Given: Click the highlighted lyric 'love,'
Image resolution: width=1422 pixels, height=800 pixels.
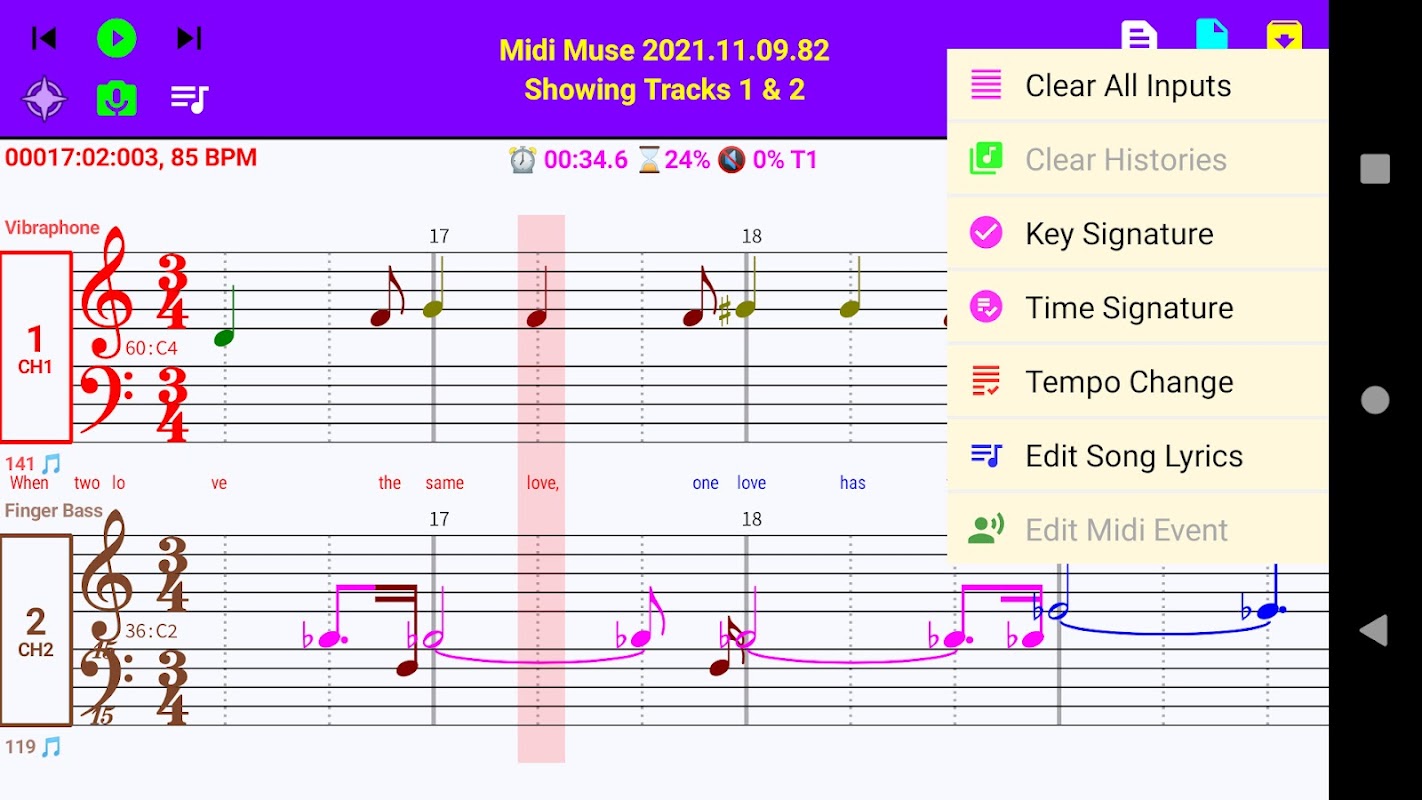Looking at the screenshot, I should [543, 484].
